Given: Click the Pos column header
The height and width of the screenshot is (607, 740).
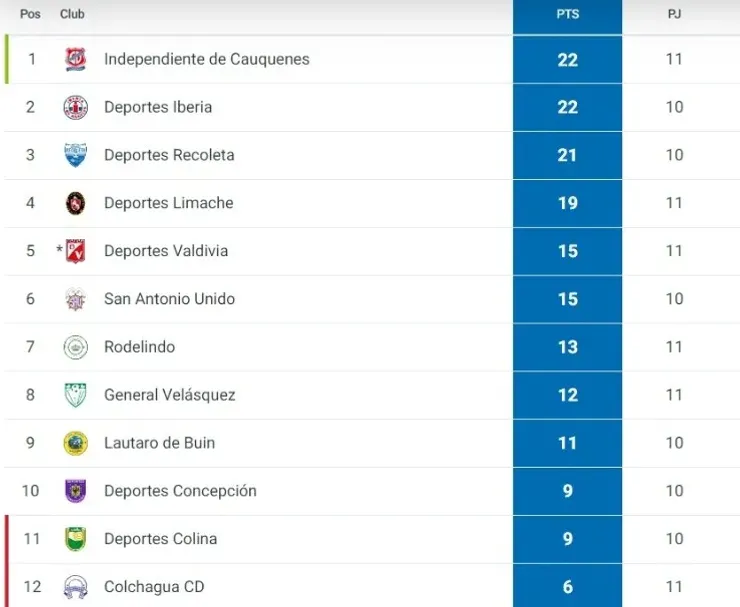Looking at the screenshot, I should click(x=30, y=15).
